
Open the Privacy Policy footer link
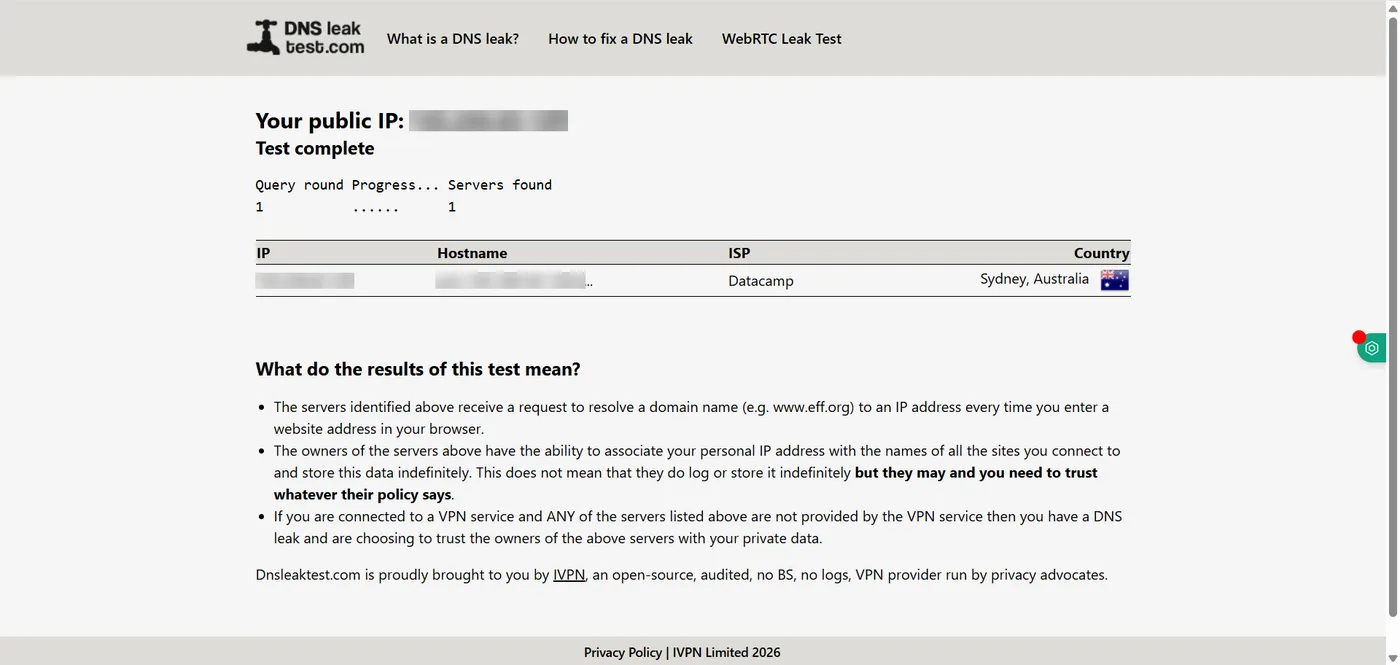click(623, 652)
